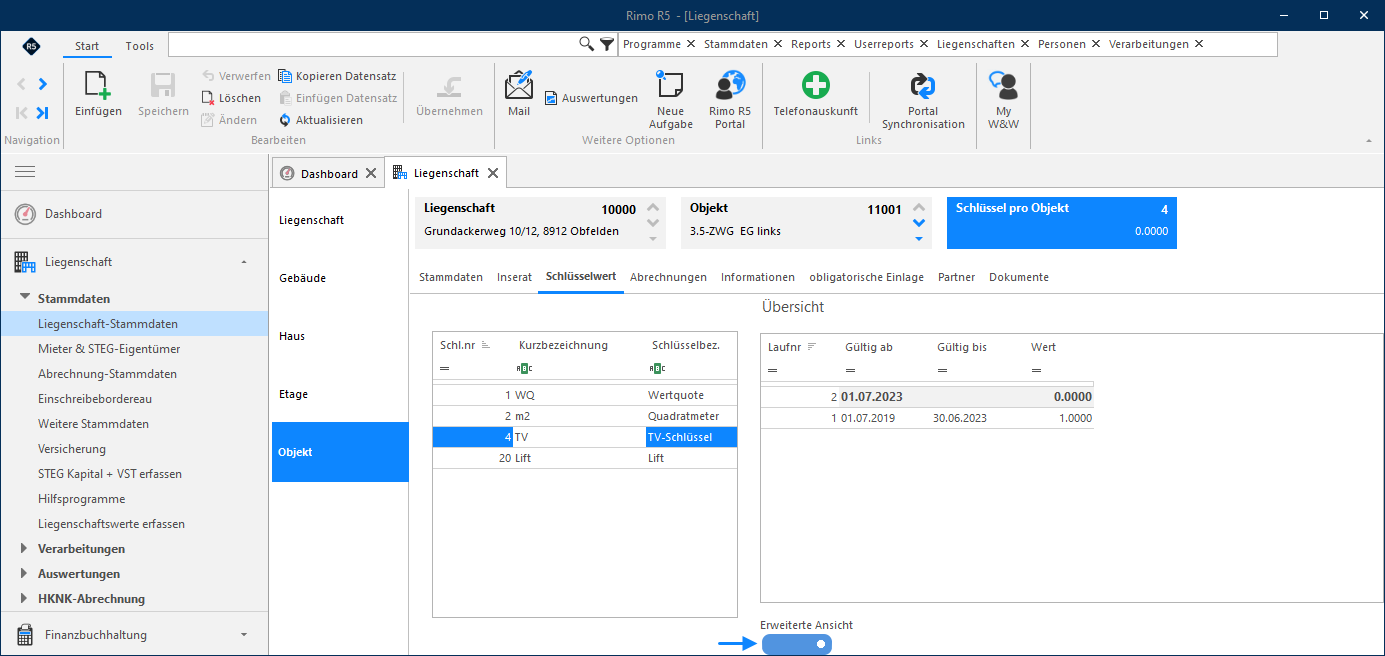The width and height of the screenshot is (1385, 656).
Task: Open Auswertungen from the ribbon
Action: [x=591, y=98]
